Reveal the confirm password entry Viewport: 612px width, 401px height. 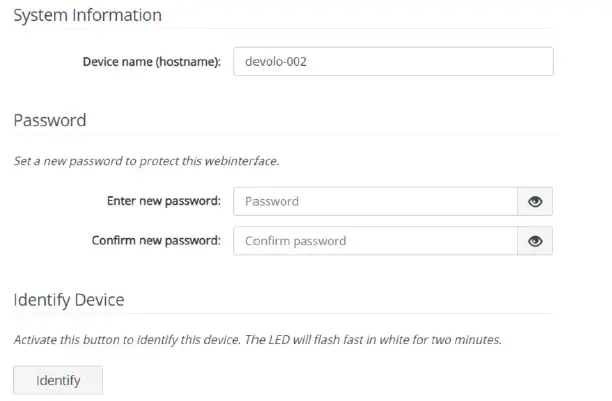click(x=535, y=241)
